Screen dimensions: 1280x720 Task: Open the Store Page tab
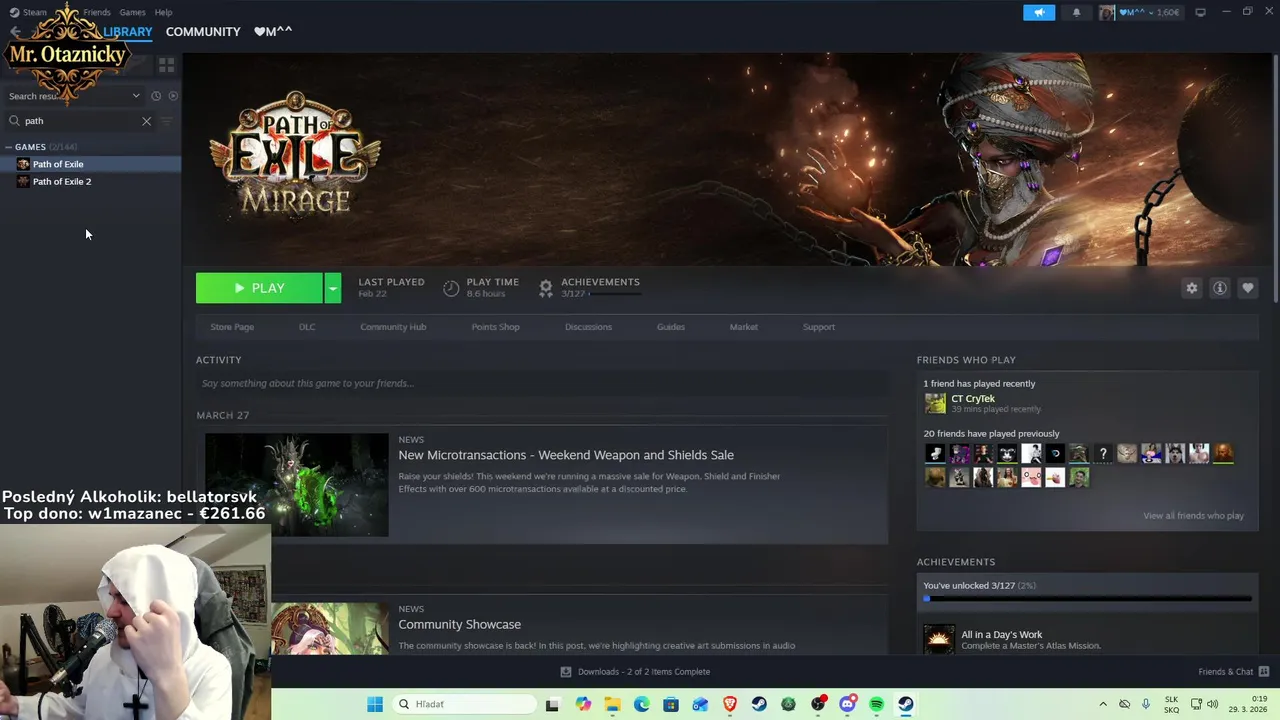pyautogui.click(x=232, y=327)
